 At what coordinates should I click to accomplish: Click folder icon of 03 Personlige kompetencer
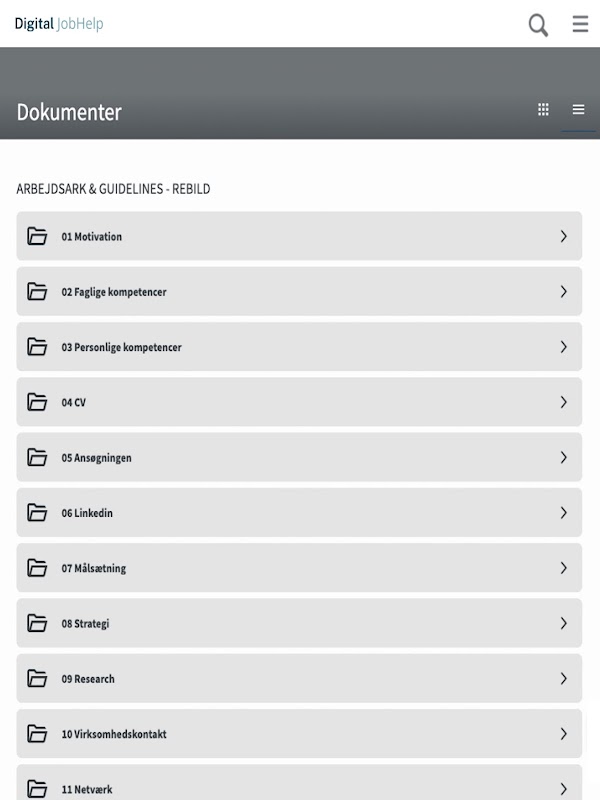point(37,347)
